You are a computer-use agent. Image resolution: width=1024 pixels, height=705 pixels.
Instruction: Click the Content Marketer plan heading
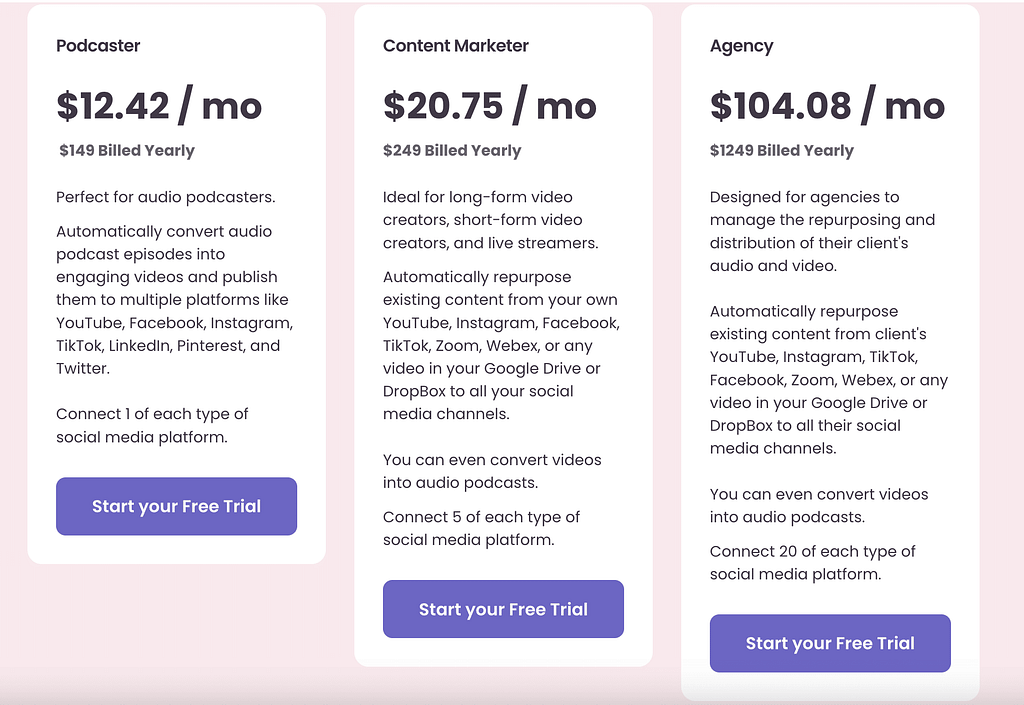pyautogui.click(x=455, y=46)
